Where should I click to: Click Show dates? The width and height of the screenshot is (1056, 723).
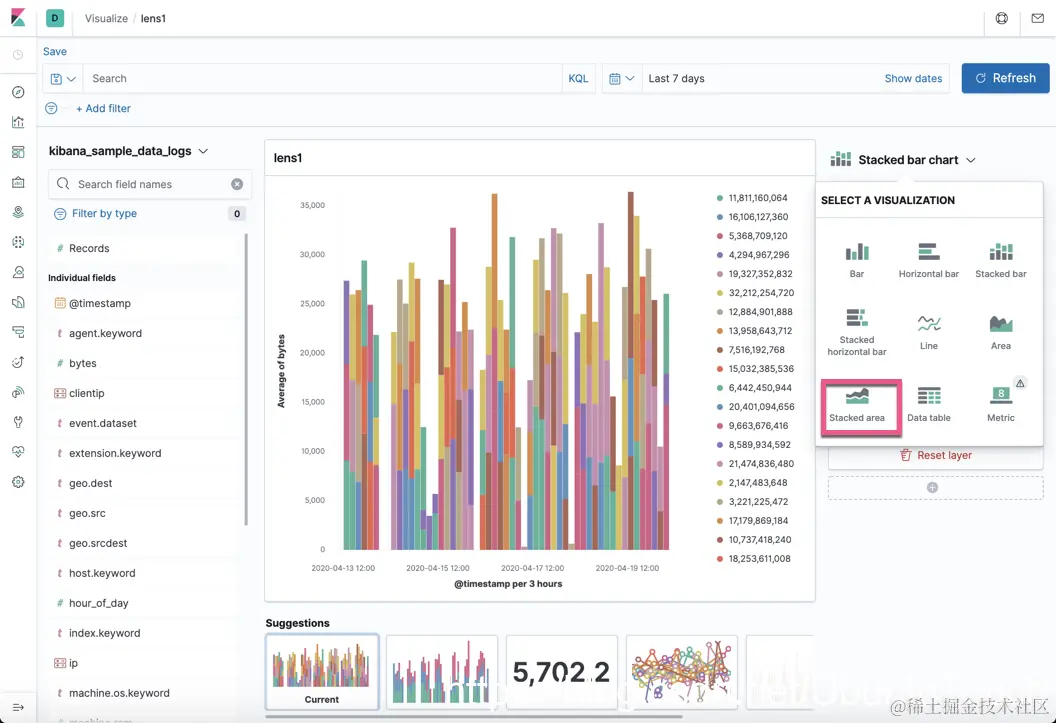point(913,79)
